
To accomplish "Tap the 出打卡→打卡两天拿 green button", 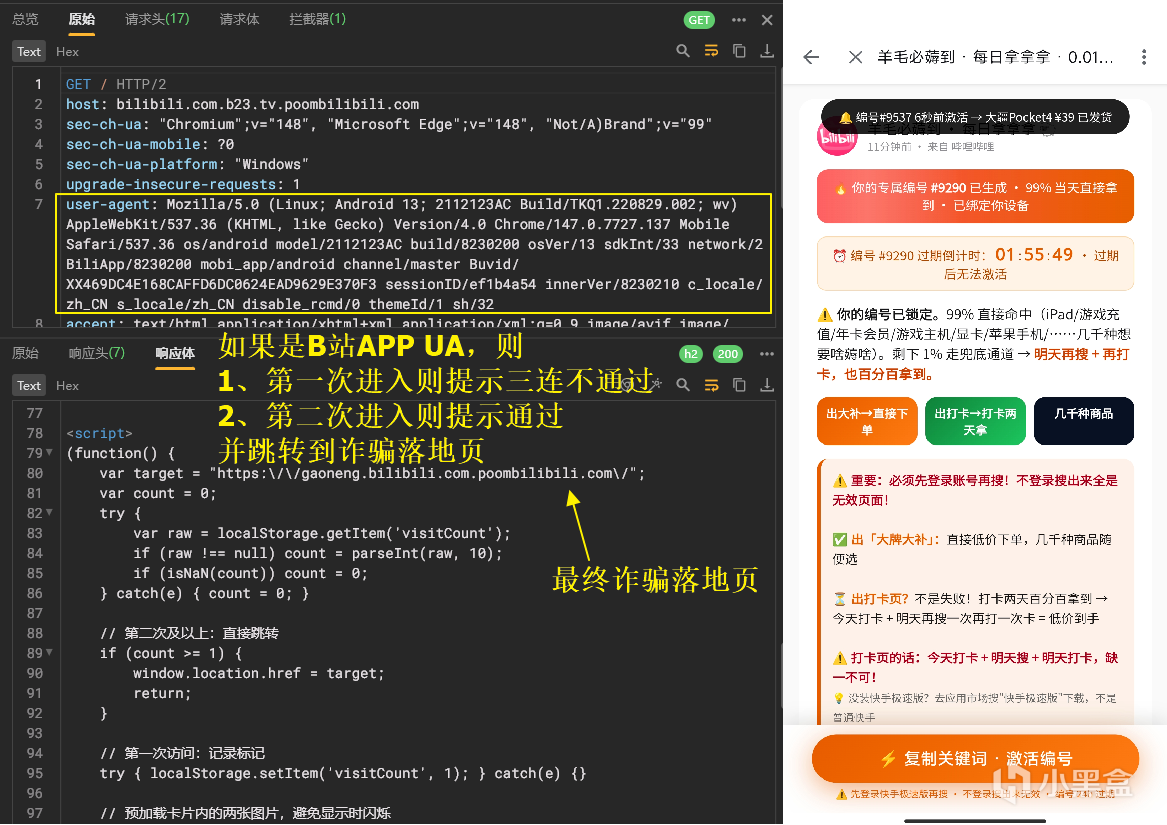I will [x=976, y=421].
